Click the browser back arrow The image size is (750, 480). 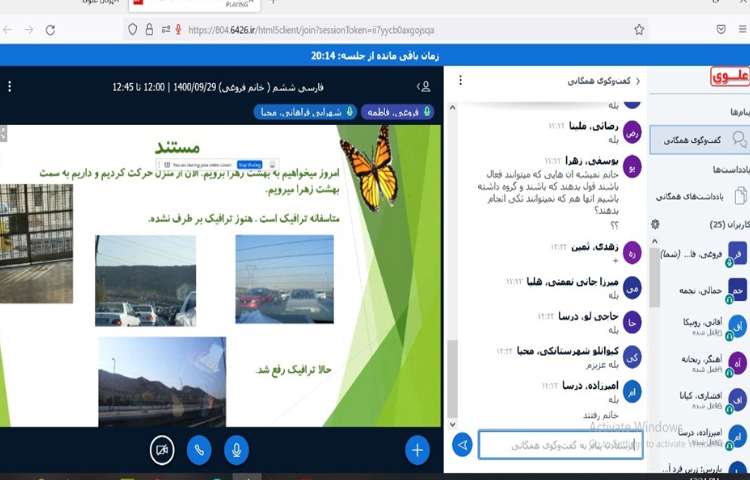[7, 30]
